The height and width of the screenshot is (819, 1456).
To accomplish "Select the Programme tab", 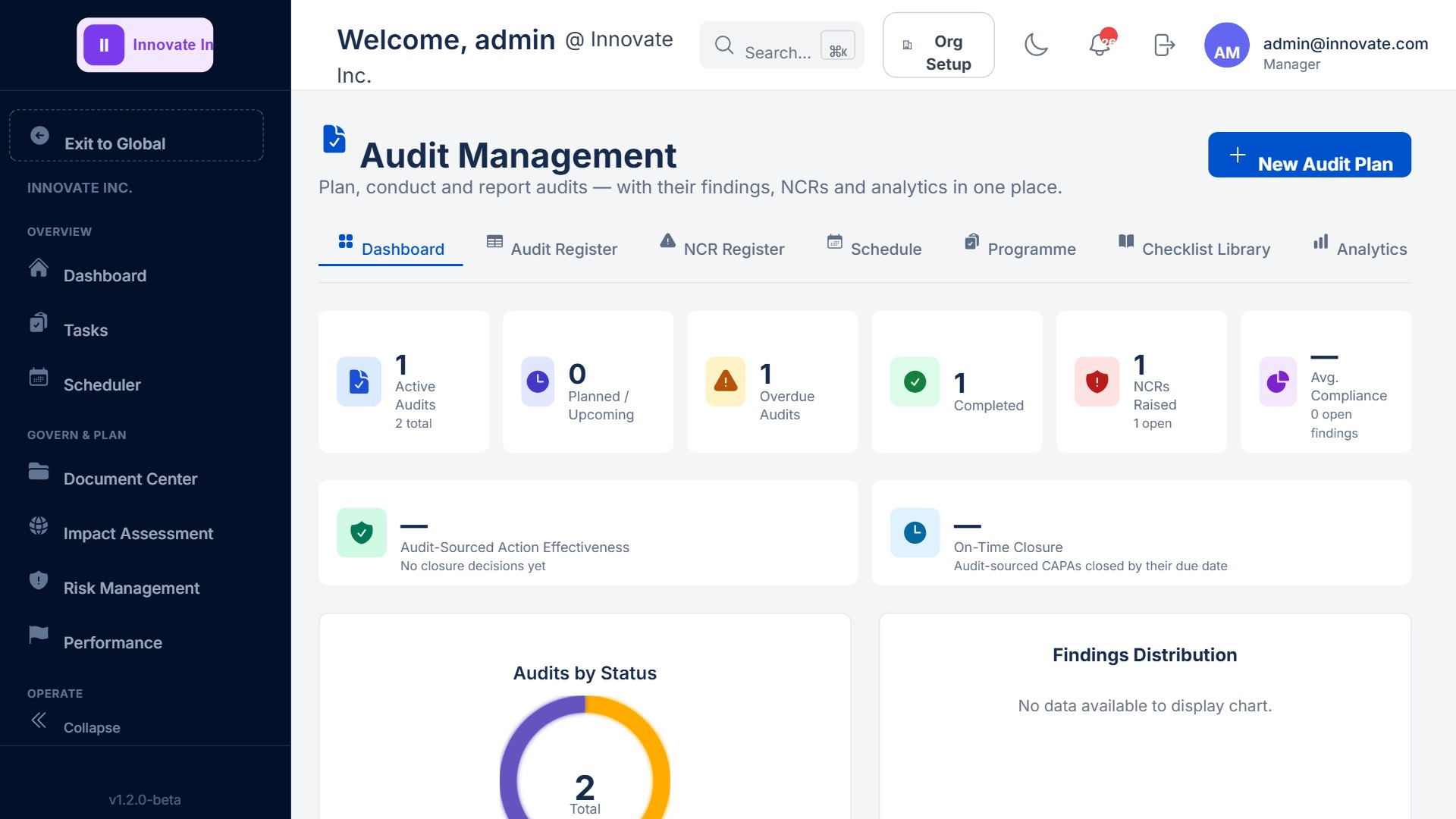I will (x=1020, y=249).
